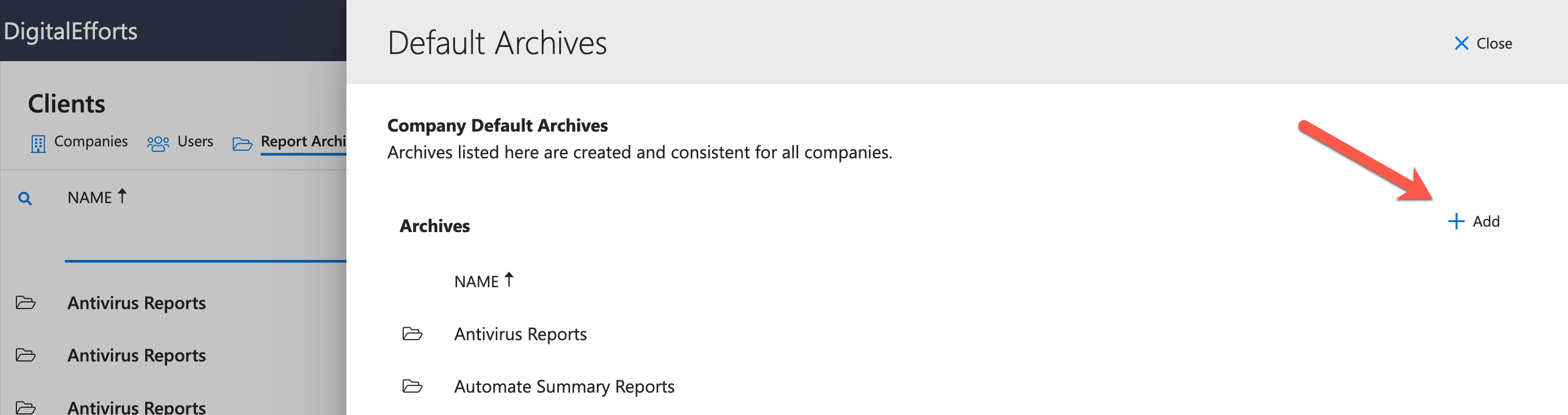Close the Default Archives panel

click(x=1483, y=43)
